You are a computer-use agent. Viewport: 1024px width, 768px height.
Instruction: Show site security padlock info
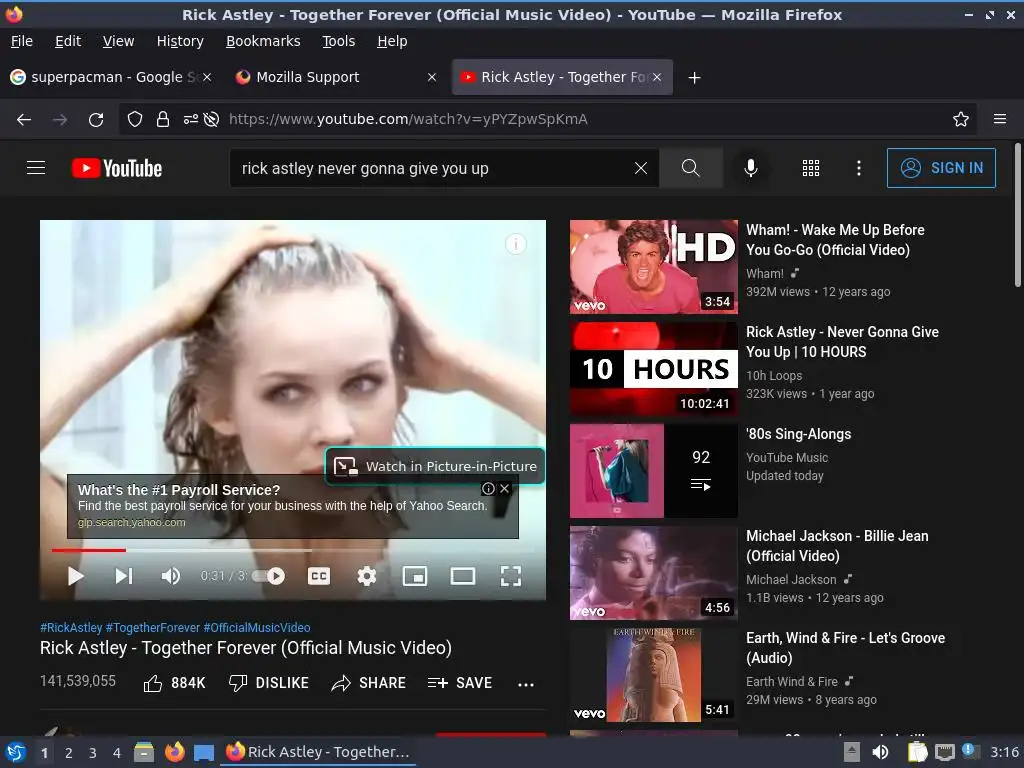coord(163,120)
